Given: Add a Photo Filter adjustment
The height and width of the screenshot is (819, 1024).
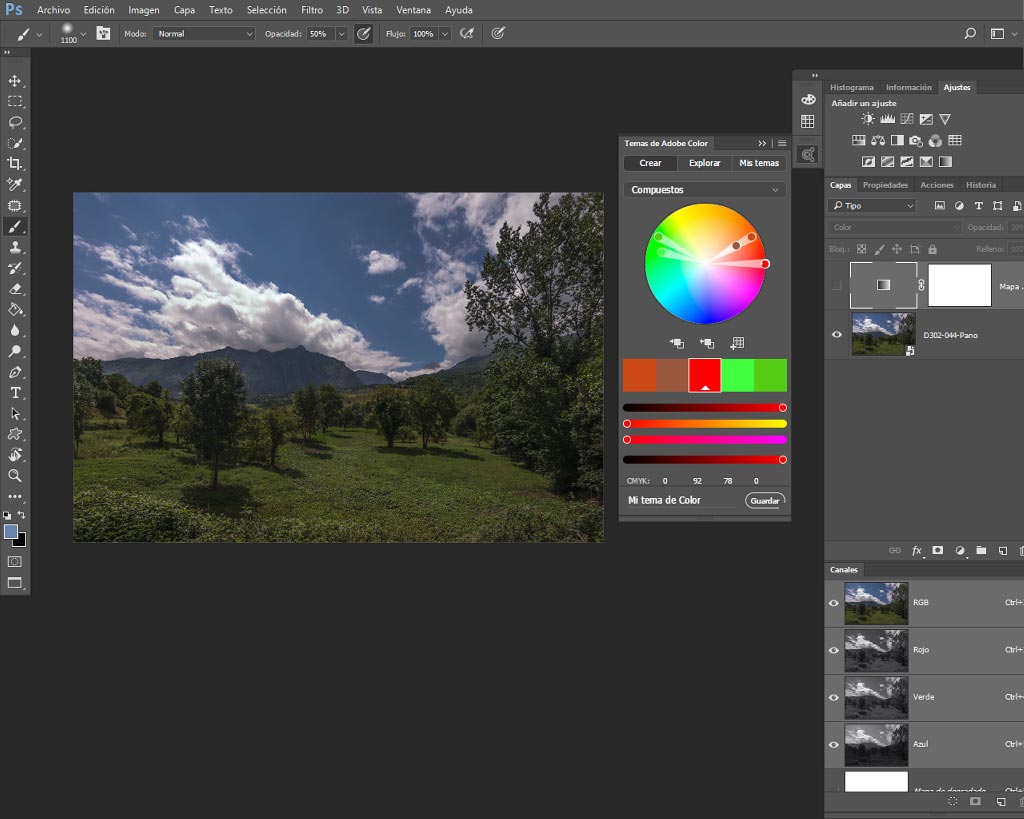Looking at the screenshot, I should click(916, 140).
